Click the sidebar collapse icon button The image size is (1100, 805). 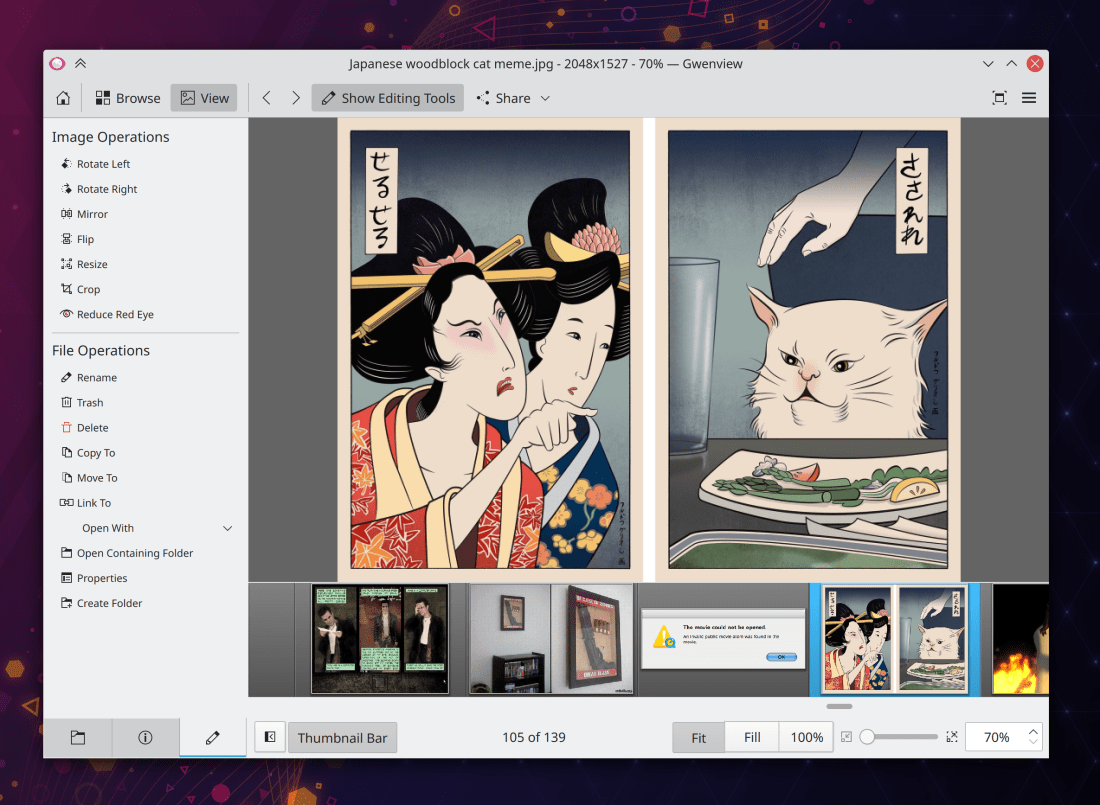click(x=270, y=738)
